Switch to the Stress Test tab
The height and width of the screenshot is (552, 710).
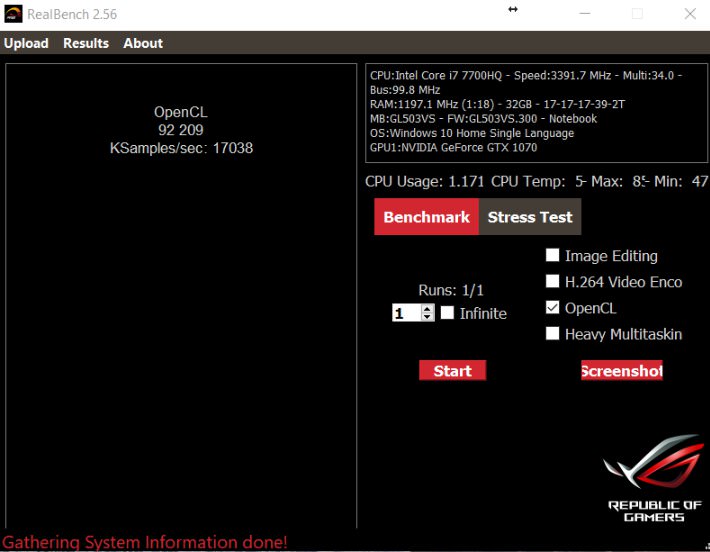point(530,217)
